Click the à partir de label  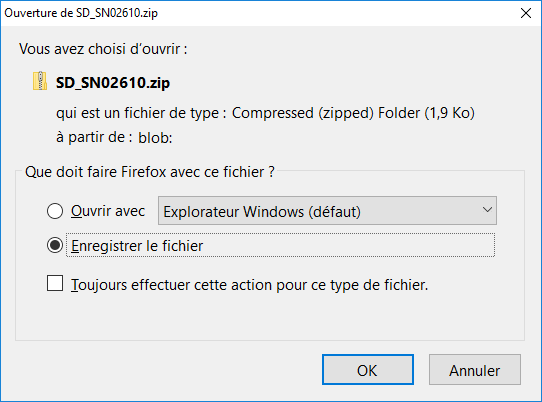pos(94,137)
